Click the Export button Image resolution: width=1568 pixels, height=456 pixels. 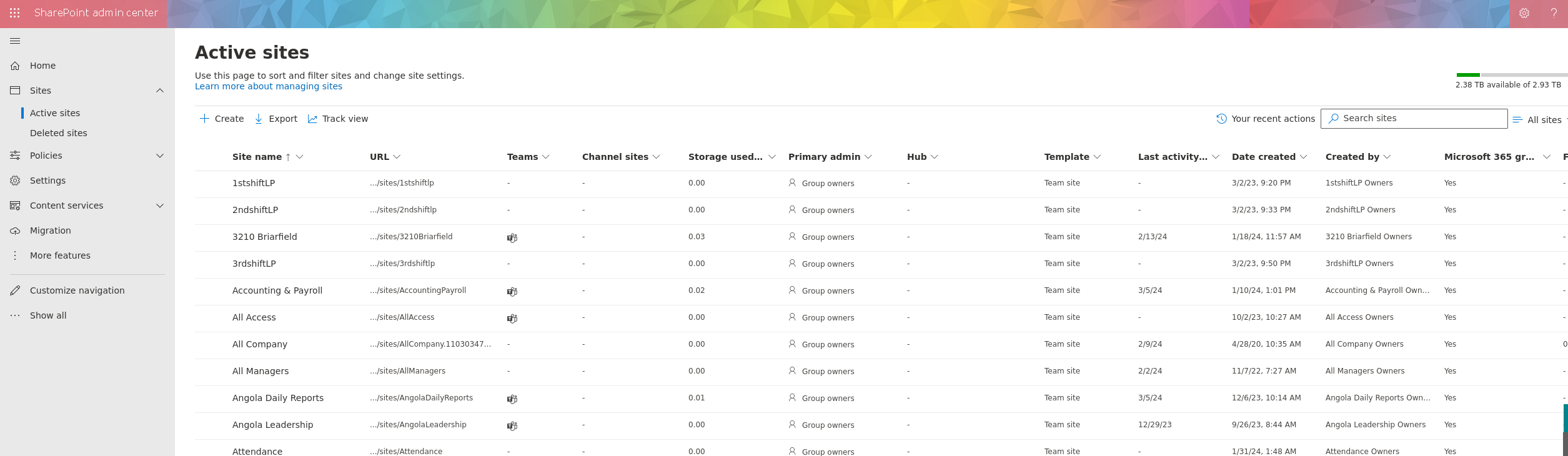click(276, 119)
